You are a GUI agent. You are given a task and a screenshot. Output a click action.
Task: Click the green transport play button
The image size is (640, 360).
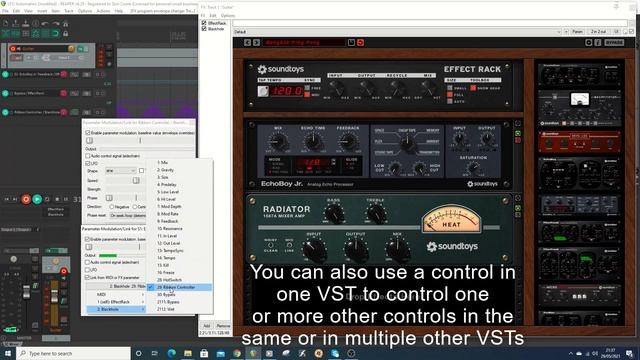[37, 199]
